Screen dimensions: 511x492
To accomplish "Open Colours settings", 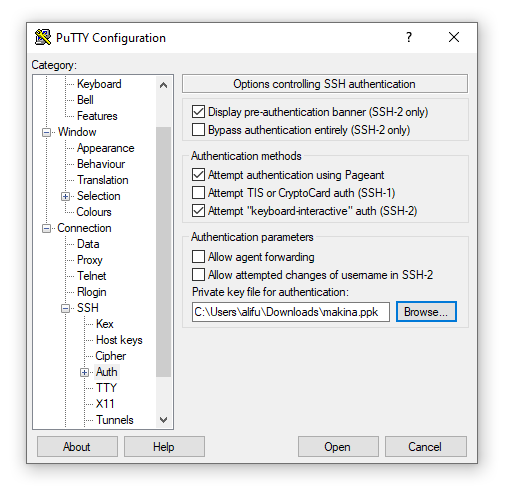I will coord(94,212).
